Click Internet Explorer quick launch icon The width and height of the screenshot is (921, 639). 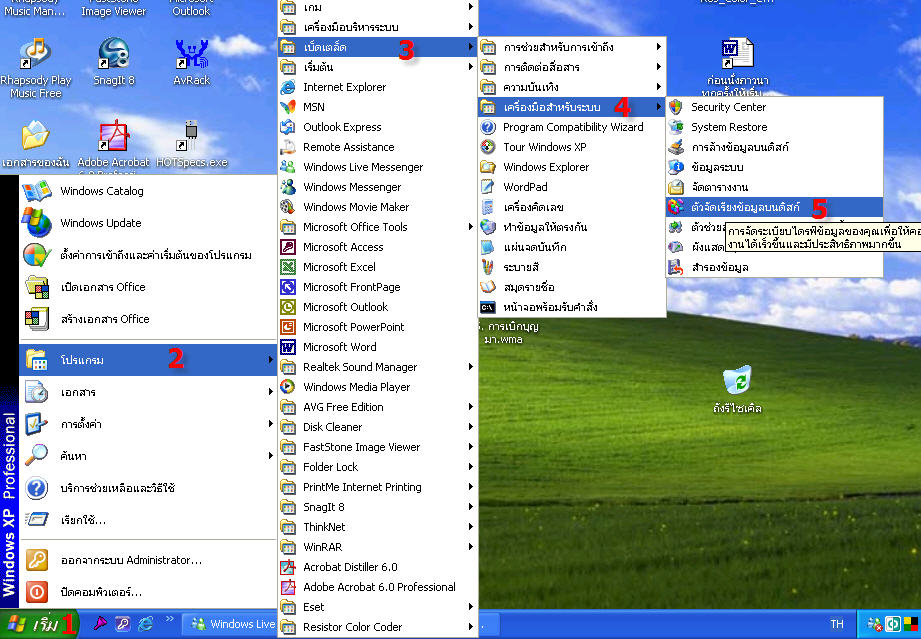click(147, 623)
